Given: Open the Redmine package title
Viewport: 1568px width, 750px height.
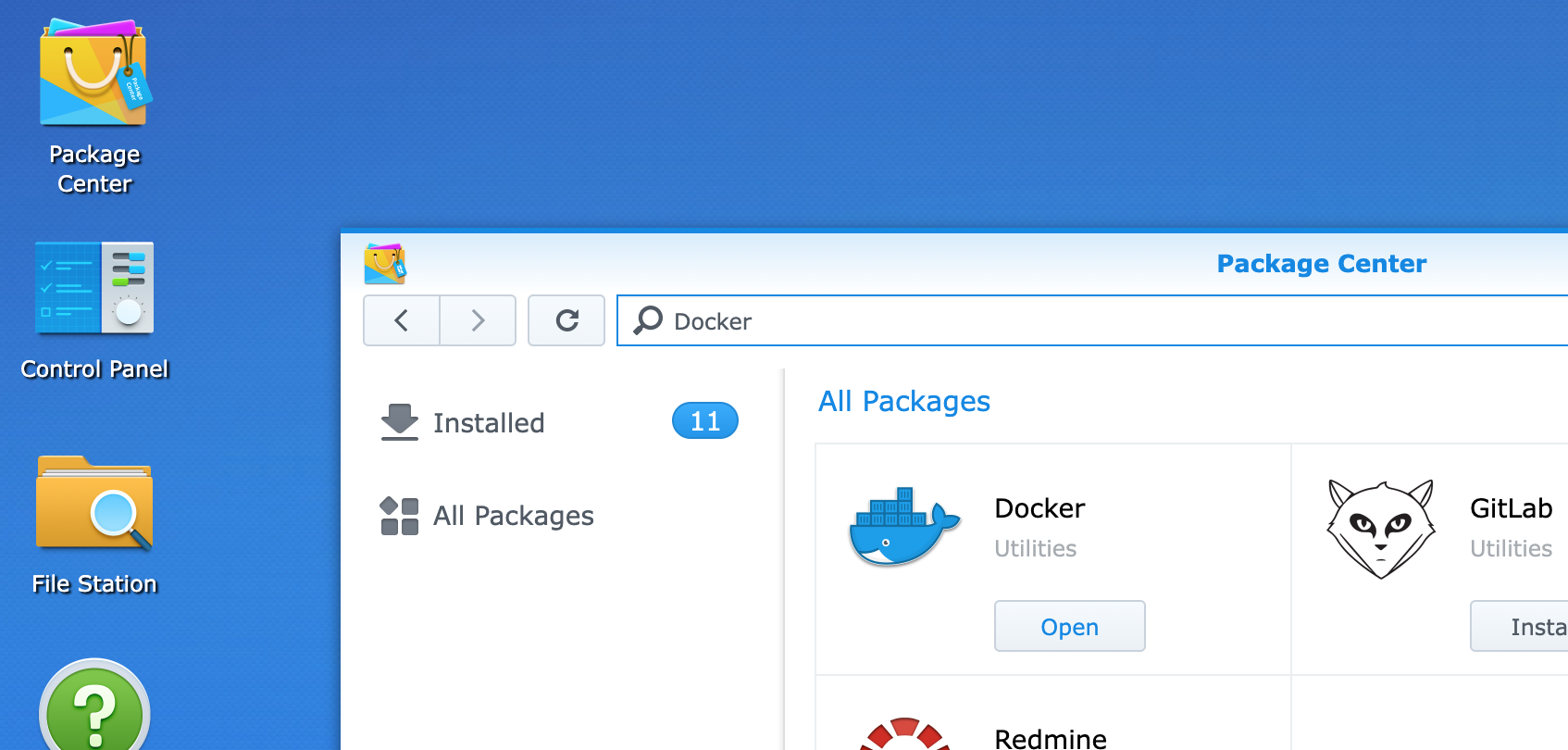Looking at the screenshot, I should 1051,739.
